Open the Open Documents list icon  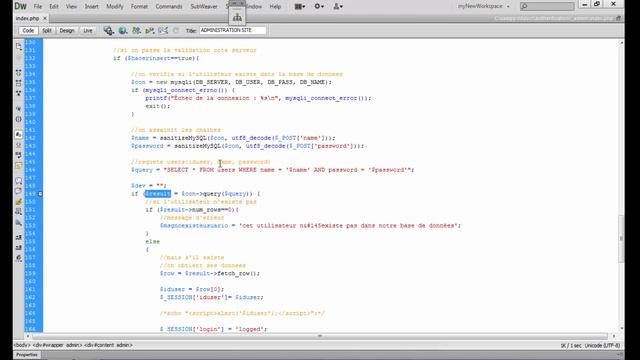(x=19, y=47)
